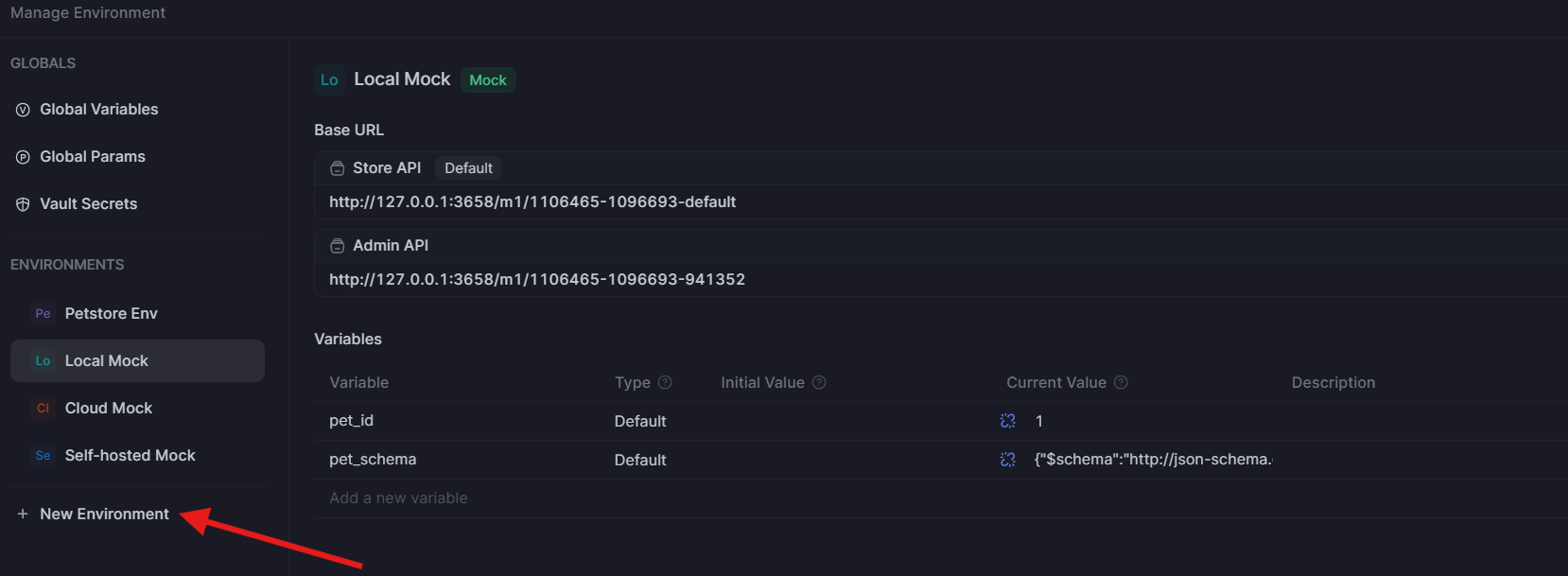Click the plus icon beside New Environment
1568x576 pixels.
pos(23,515)
